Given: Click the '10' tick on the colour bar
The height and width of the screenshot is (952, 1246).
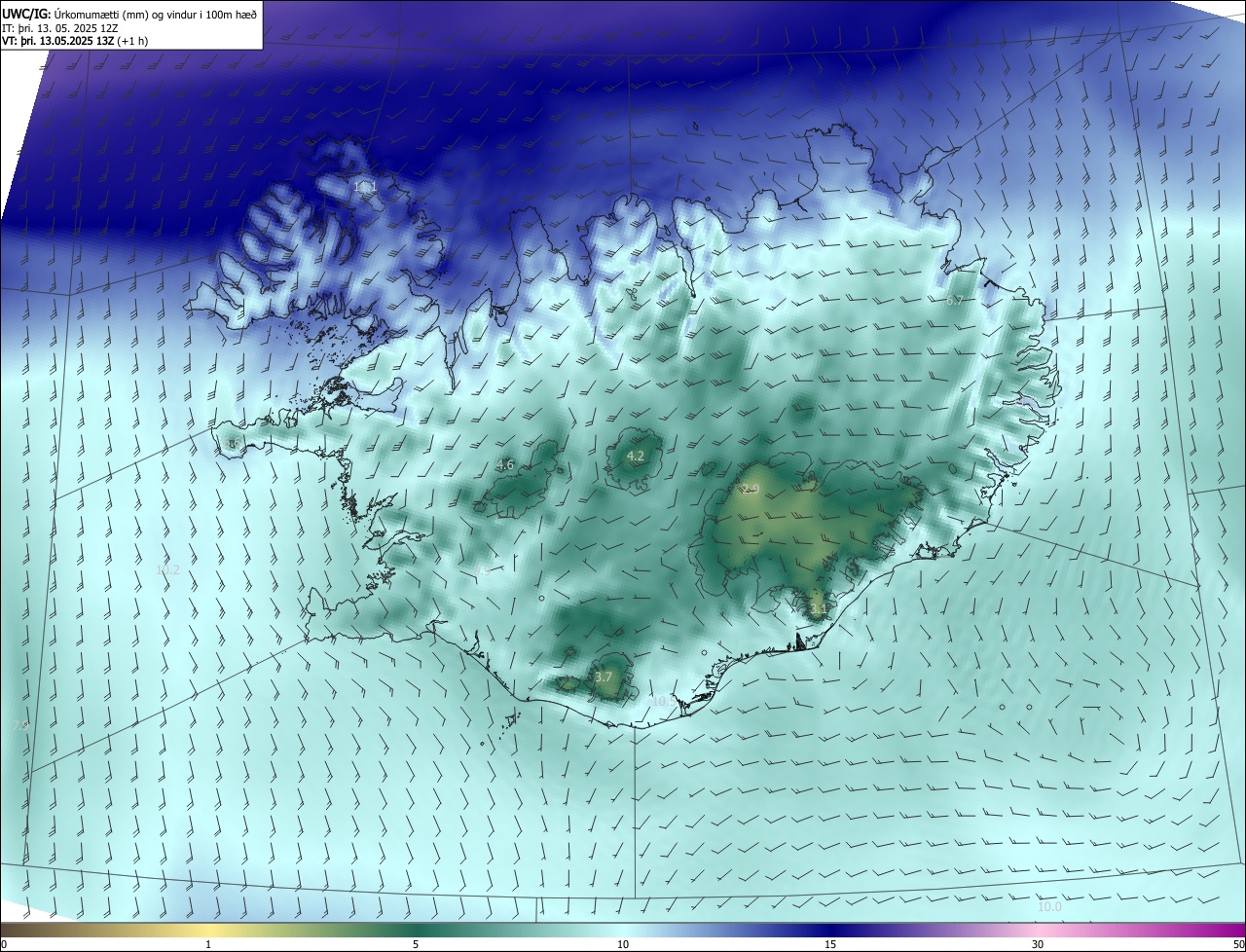Looking at the screenshot, I should click(623, 944).
